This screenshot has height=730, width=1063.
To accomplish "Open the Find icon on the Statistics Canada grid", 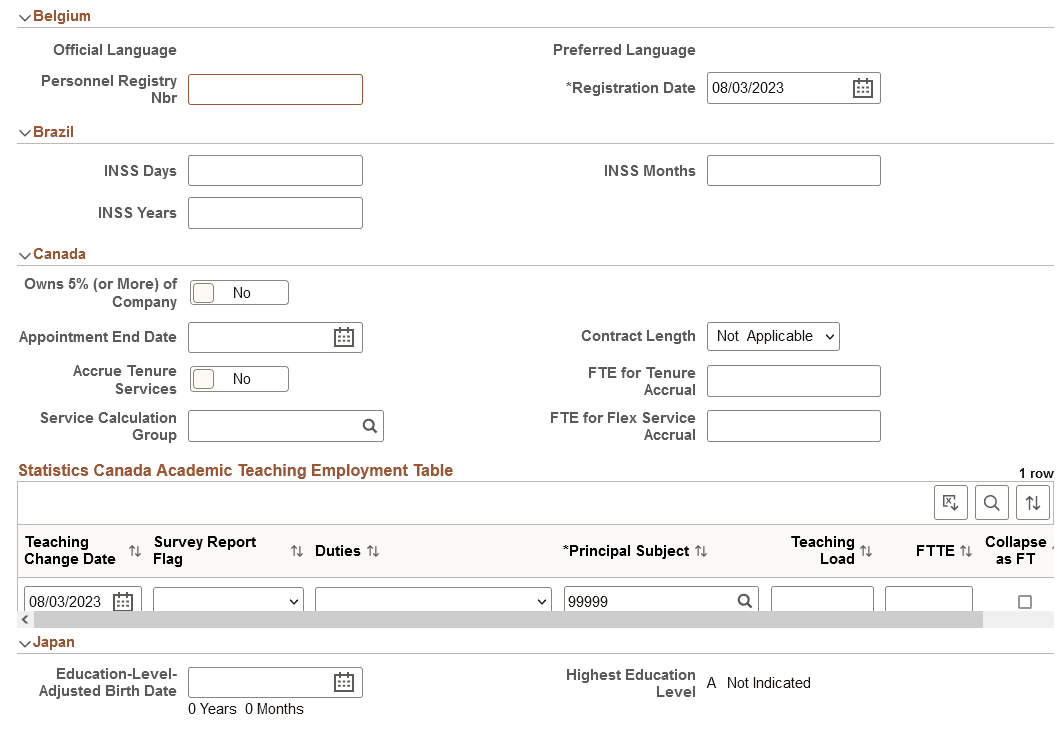I will tap(992, 502).
